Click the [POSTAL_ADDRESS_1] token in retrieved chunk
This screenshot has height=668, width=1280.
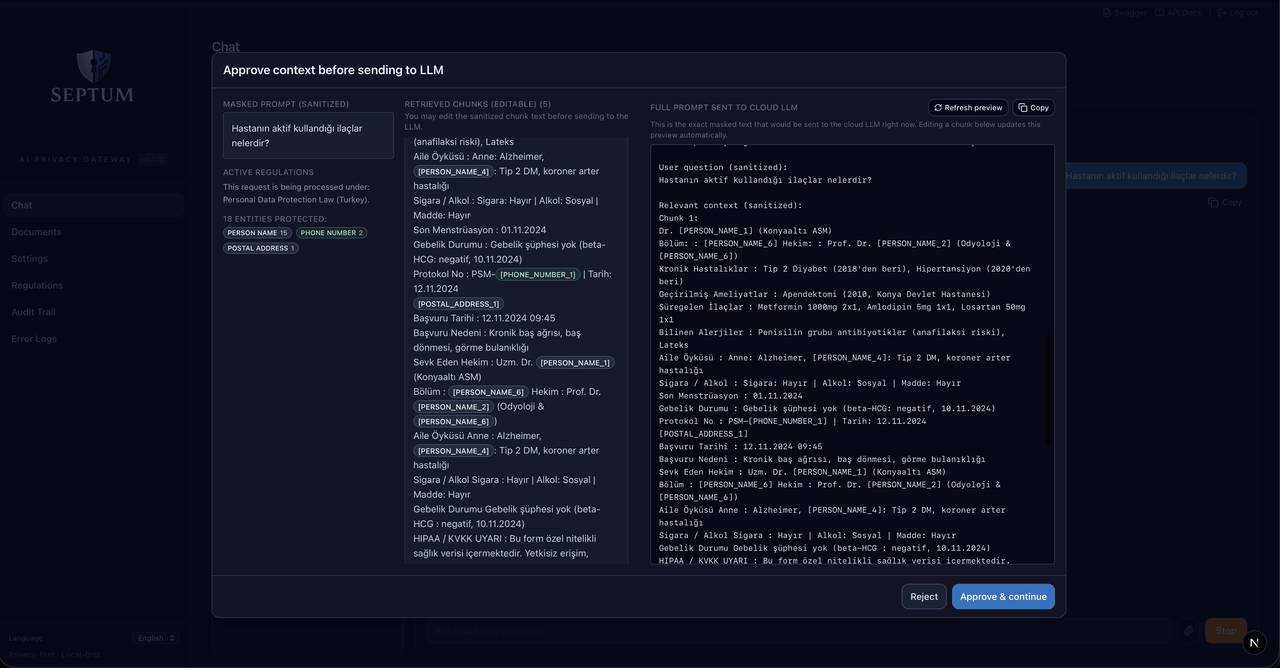click(x=458, y=304)
